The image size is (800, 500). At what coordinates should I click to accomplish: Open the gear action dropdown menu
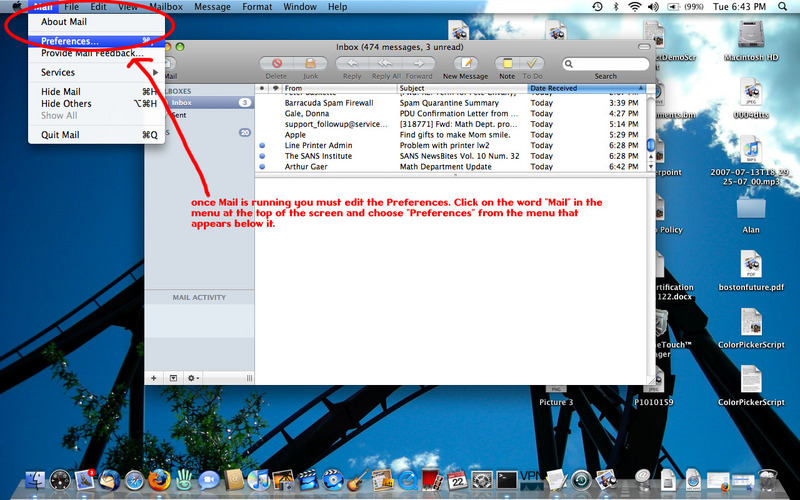click(193, 378)
